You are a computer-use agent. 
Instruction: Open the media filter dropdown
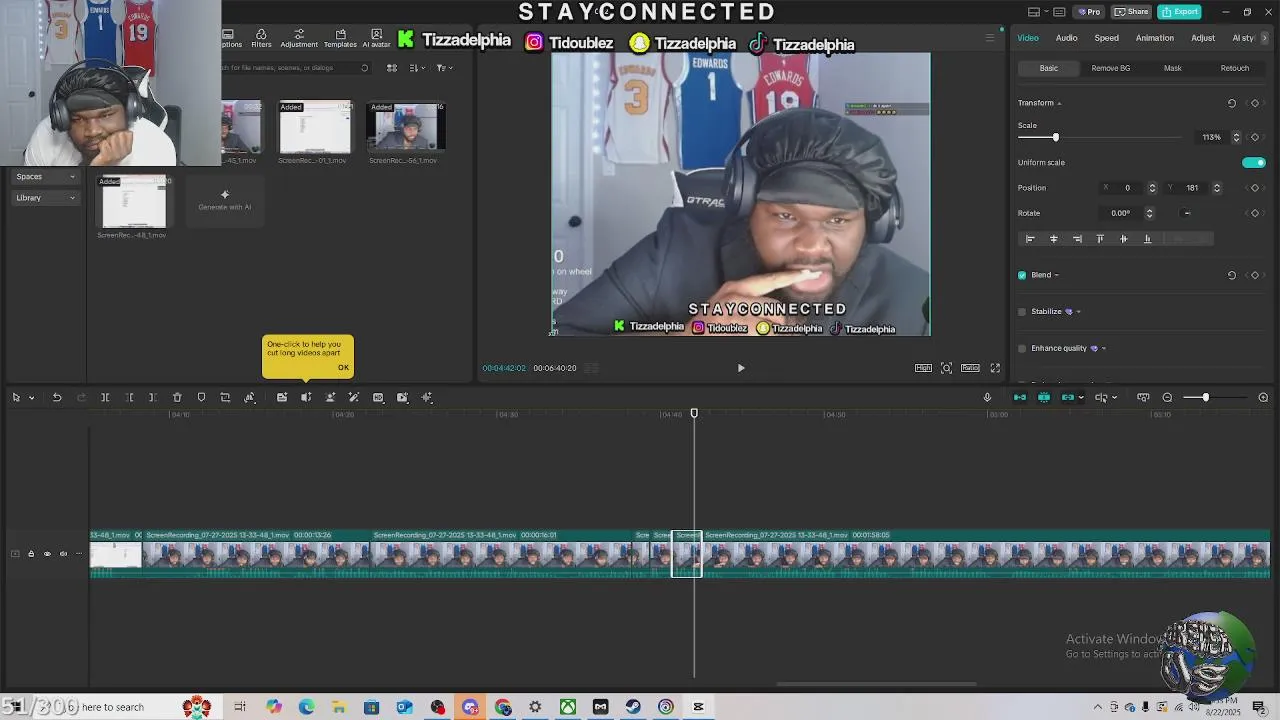click(x=445, y=68)
